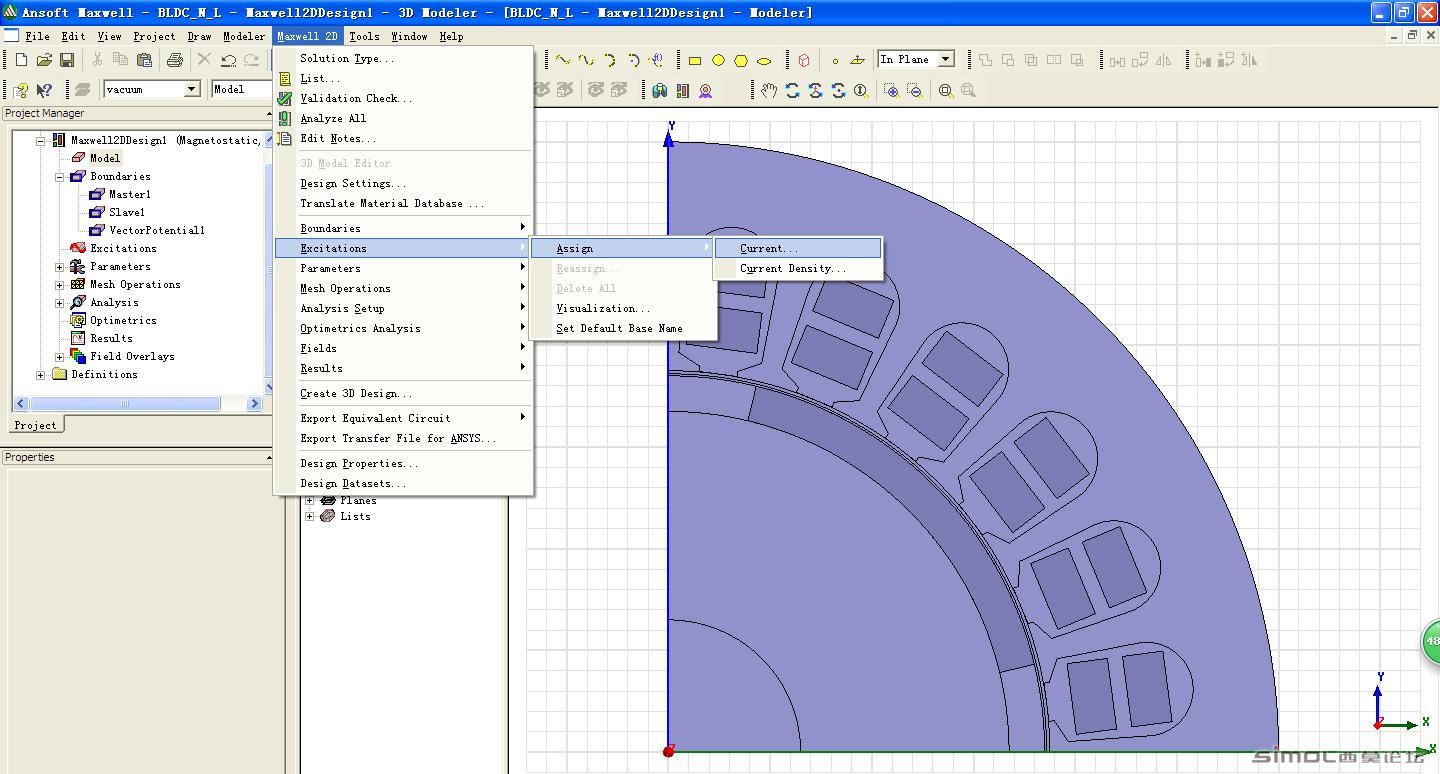1440x774 pixels.
Task: Select Excitations item in project tree
Action: [123, 248]
